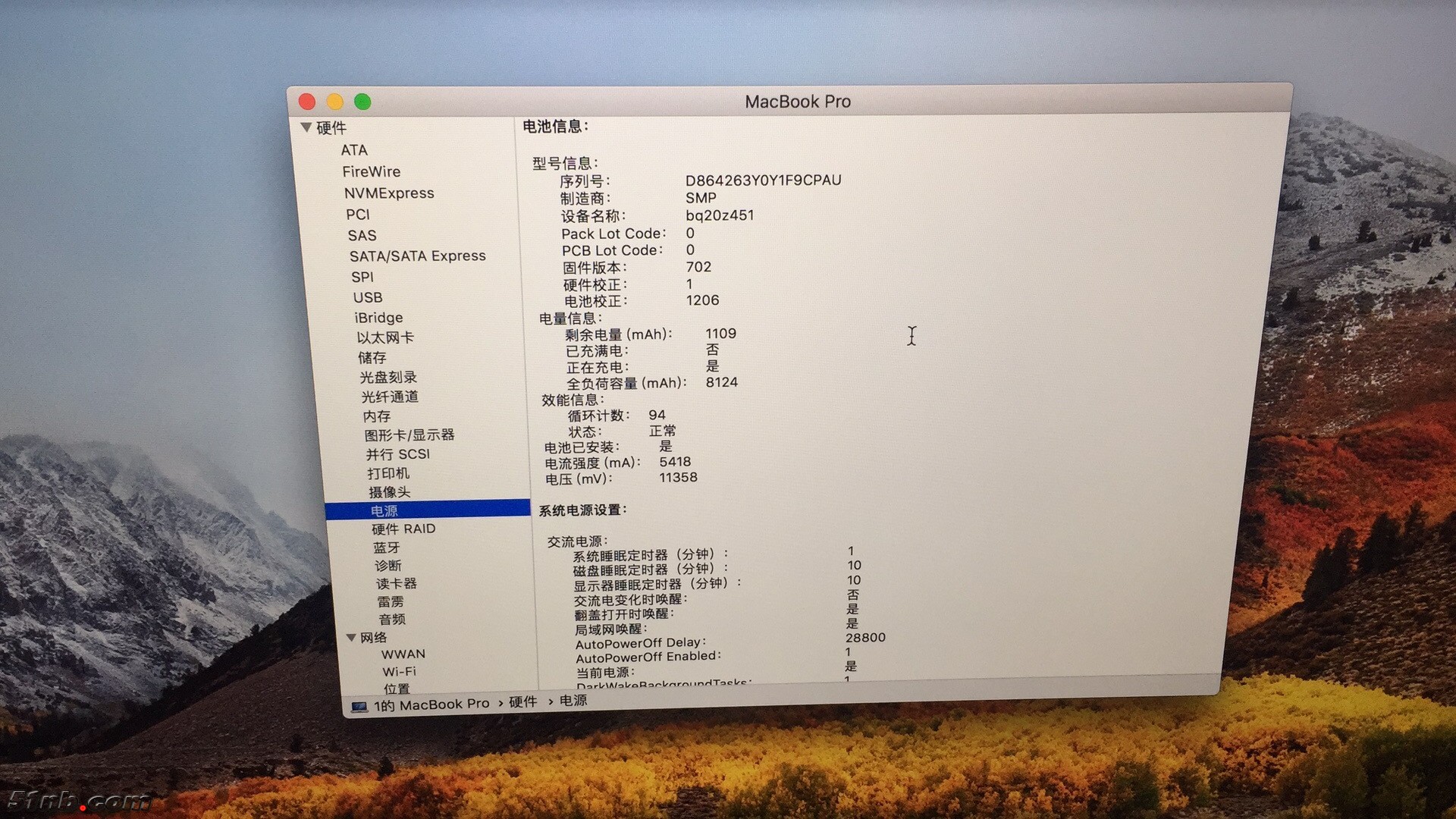The width and height of the screenshot is (1456, 819).
Task: Select 内存 in the sidebar
Action: click(377, 416)
